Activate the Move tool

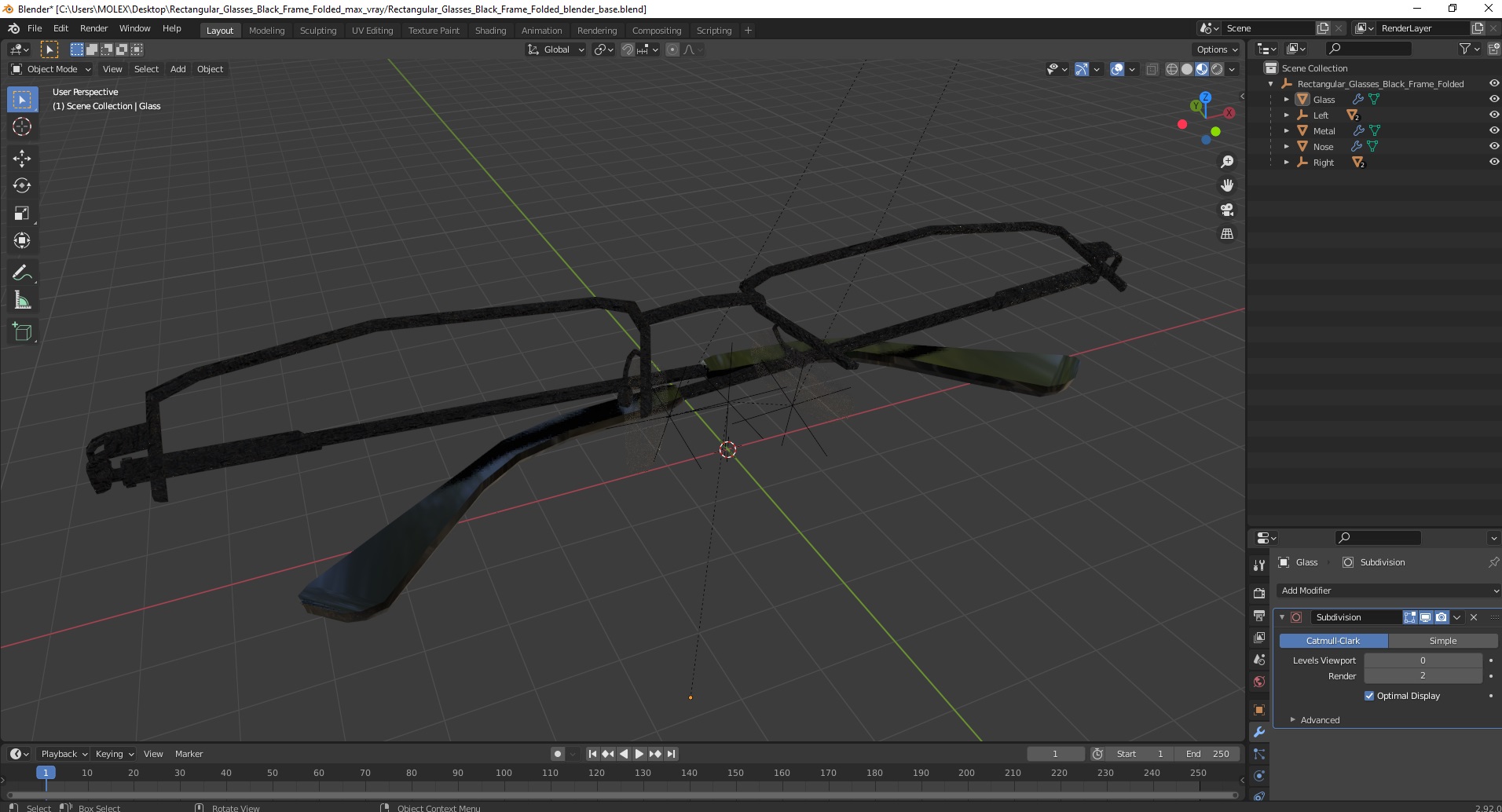click(x=22, y=158)
